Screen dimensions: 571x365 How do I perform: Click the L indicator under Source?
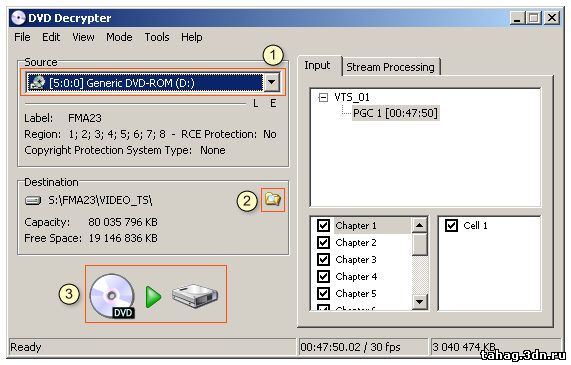click(256, 103)
